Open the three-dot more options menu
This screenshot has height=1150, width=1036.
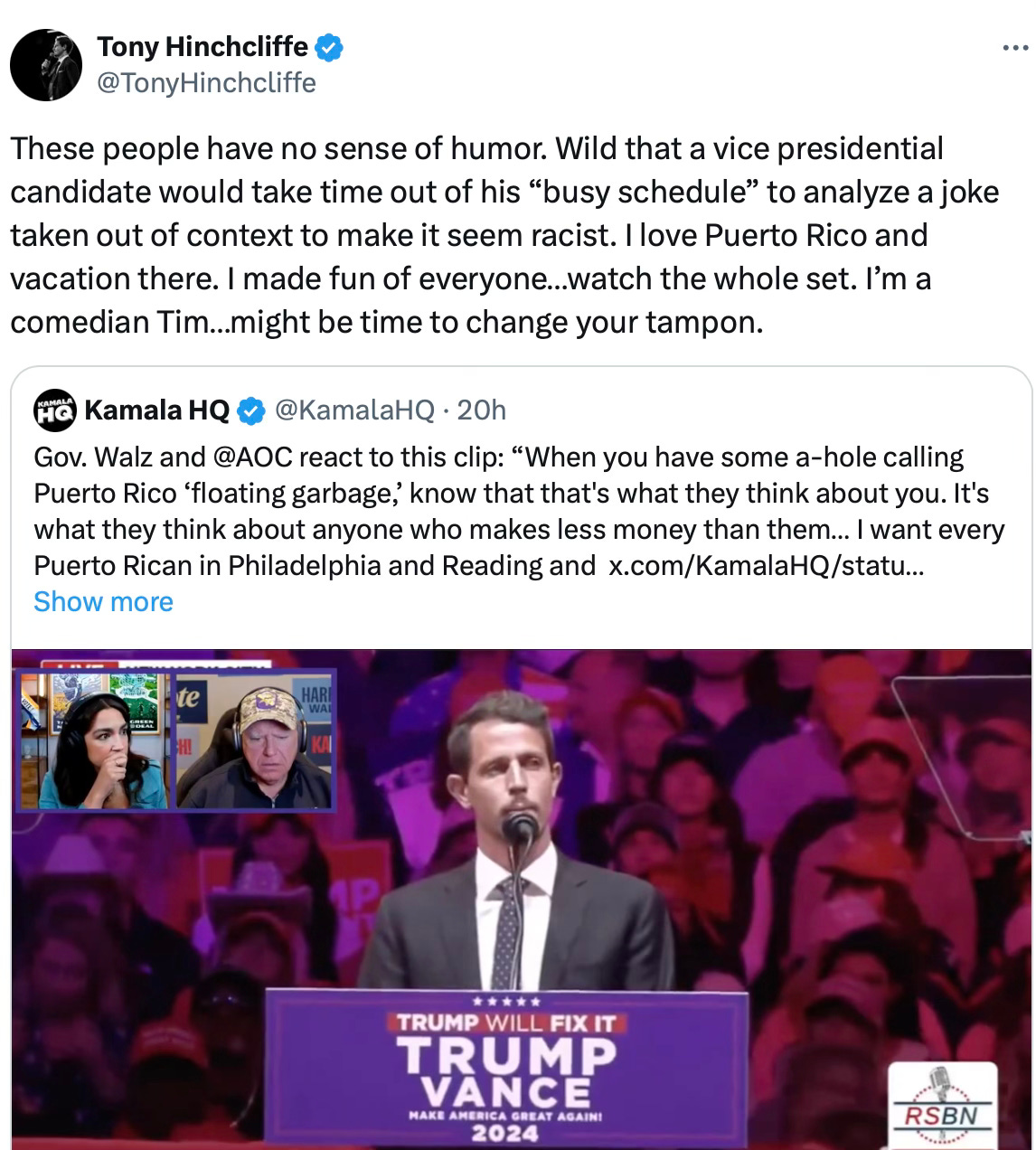1016,49
